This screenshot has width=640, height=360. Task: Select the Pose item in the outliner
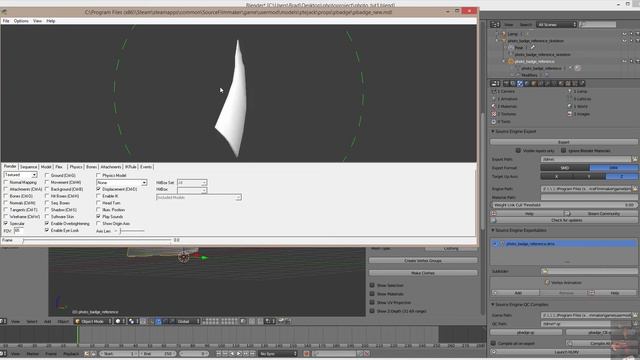click(518, 48)
